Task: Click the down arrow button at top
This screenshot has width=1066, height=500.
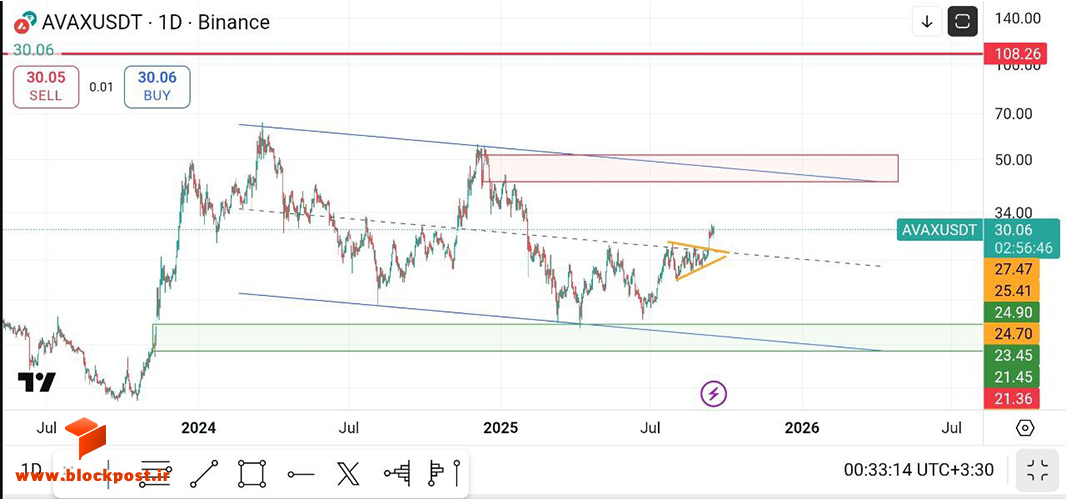Action: [927, 22]
